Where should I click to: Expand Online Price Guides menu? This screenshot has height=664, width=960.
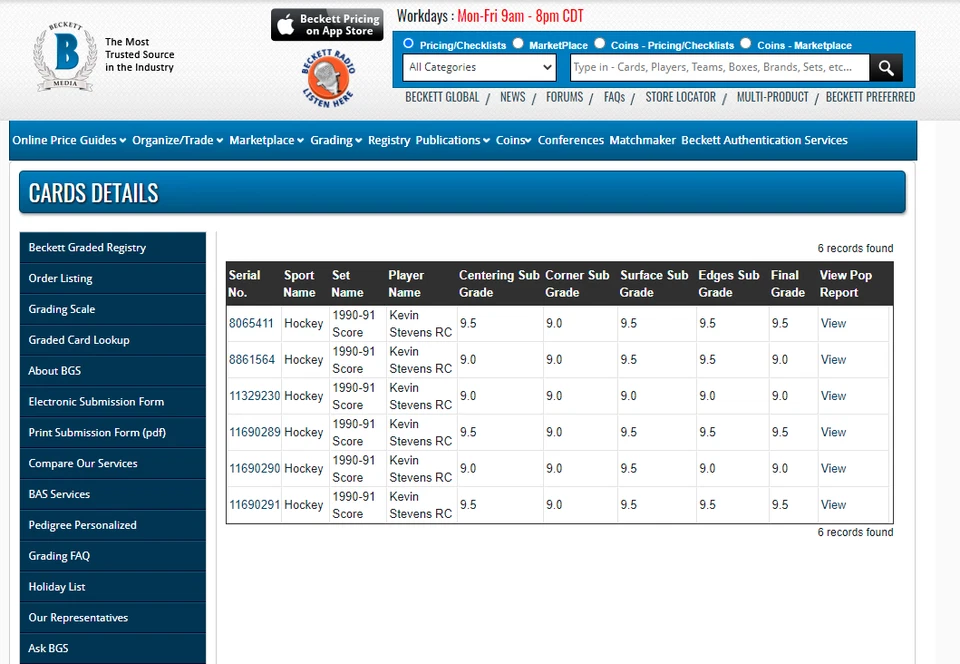(x=69, y=140)
